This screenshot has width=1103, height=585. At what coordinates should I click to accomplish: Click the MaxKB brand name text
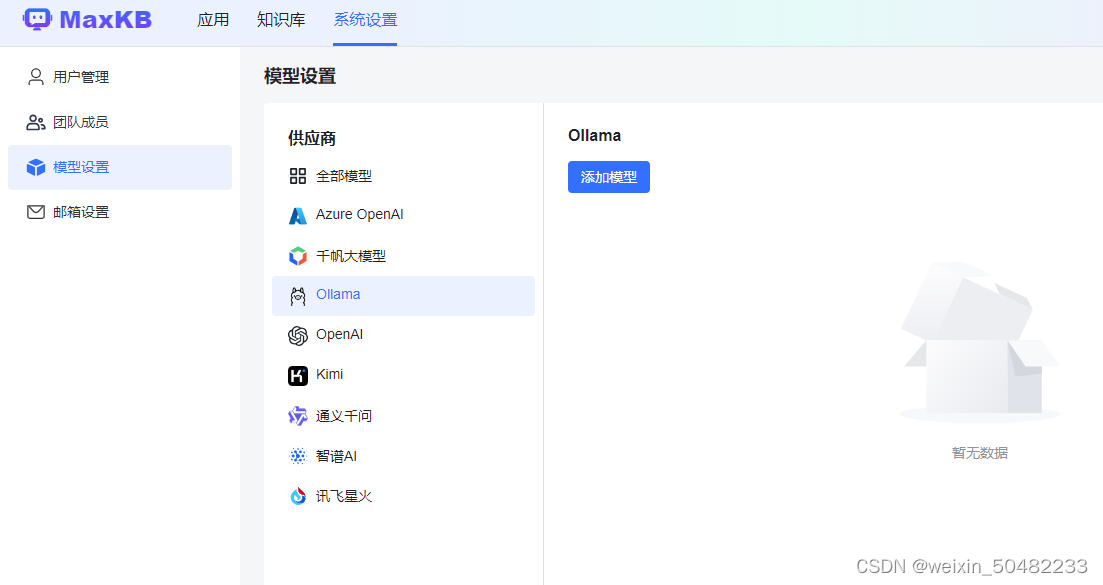point(106,20)
